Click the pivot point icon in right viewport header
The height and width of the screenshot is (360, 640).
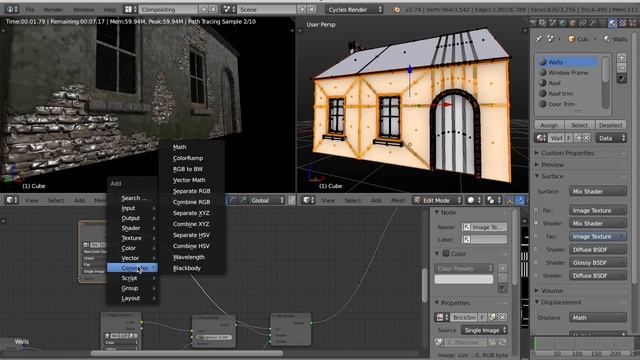pyautogui.click(x=493, y=200)
